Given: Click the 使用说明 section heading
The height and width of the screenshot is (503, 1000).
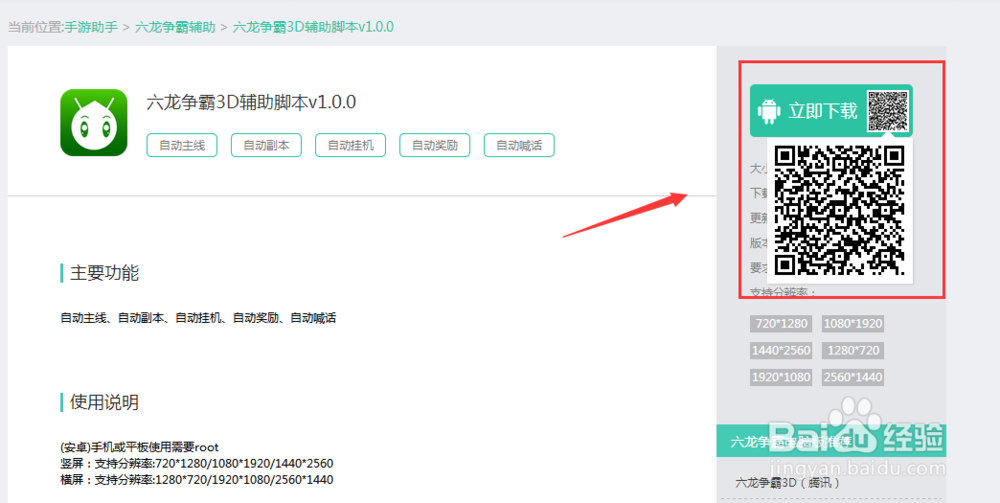Looking at the screenshot, I should [104, 402].
